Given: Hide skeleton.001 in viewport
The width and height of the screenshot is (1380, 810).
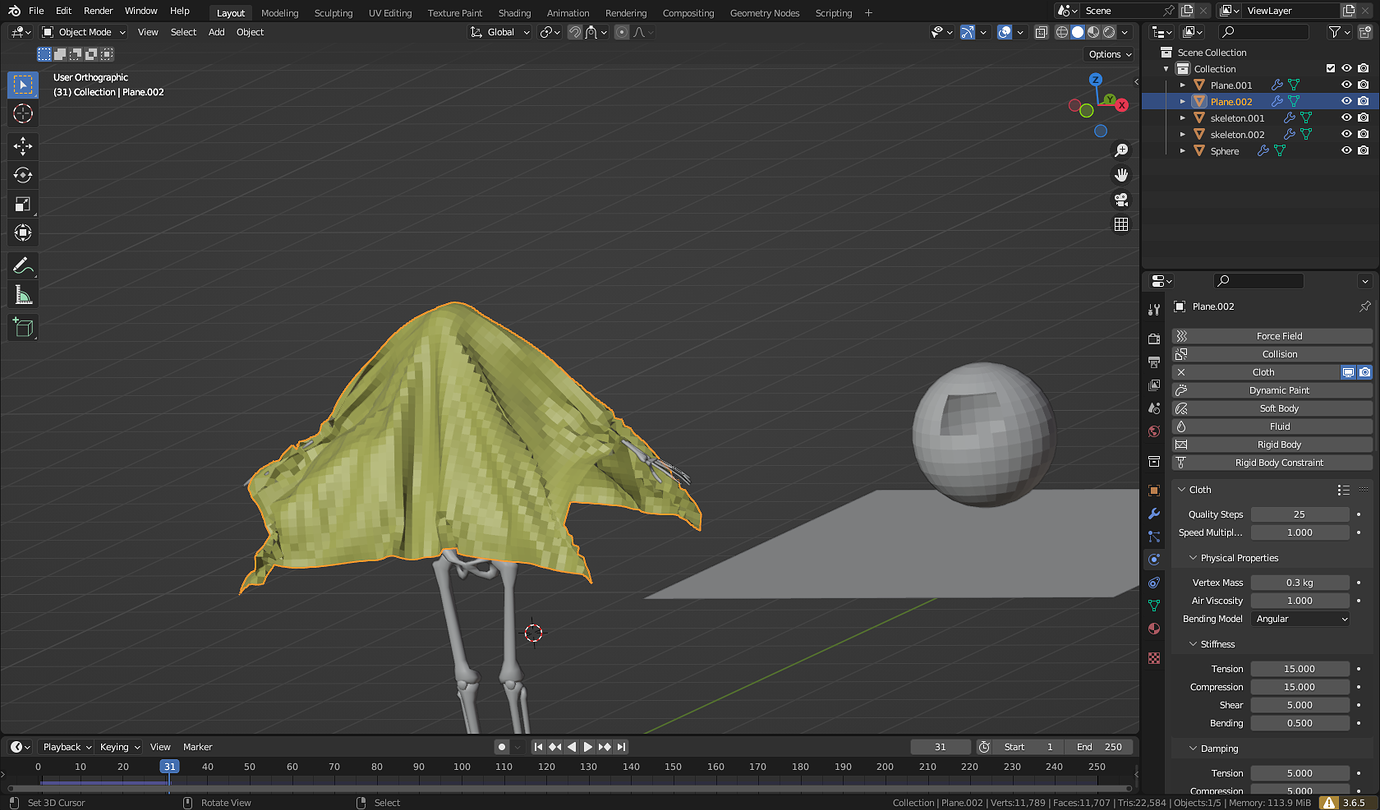Looking at the screenshot, I should (x=1347, y=118).
